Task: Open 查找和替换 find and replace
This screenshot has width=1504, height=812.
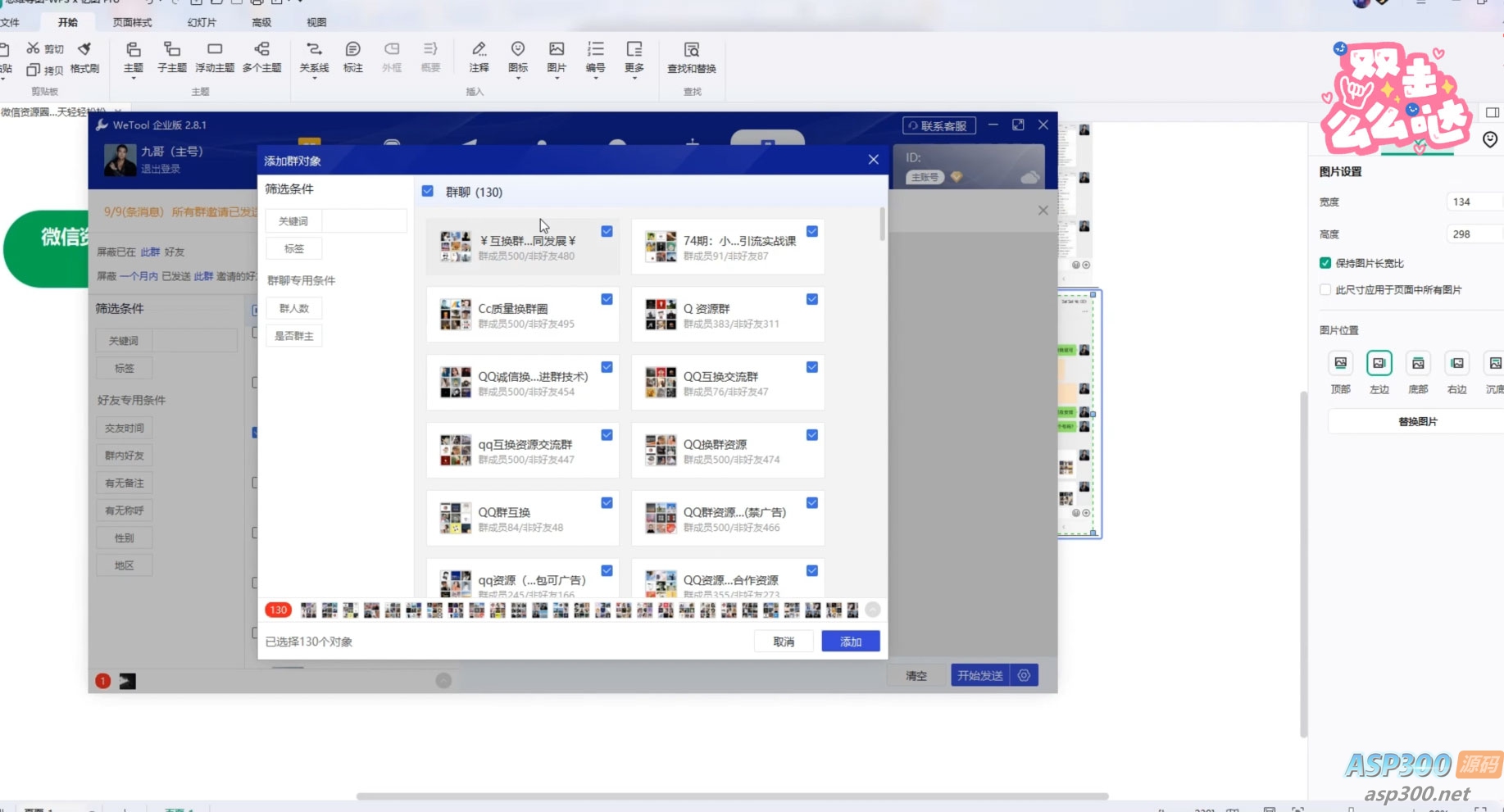Action: (x=692, y=57)
